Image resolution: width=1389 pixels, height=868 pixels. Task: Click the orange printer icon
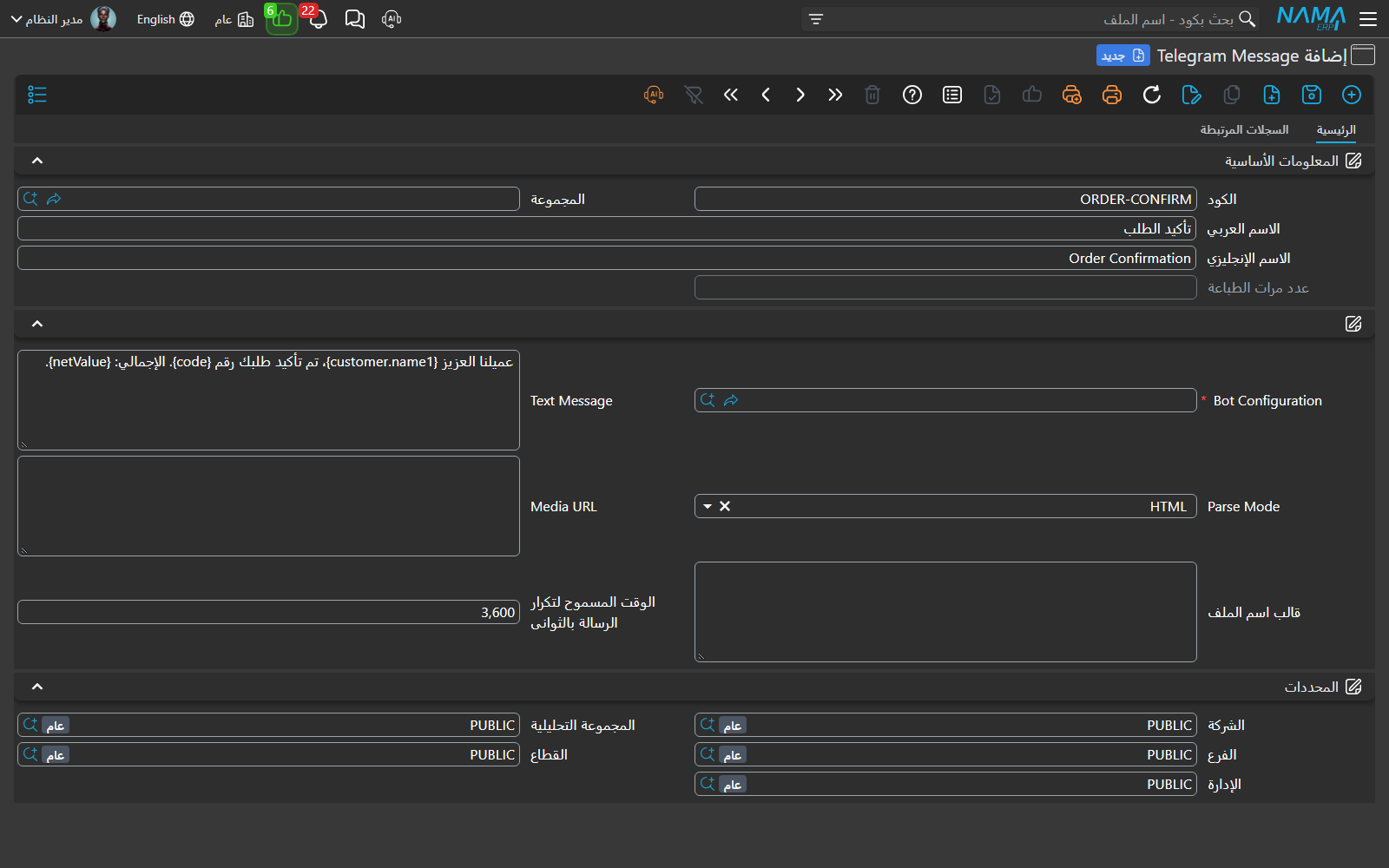coord(1112,95)
